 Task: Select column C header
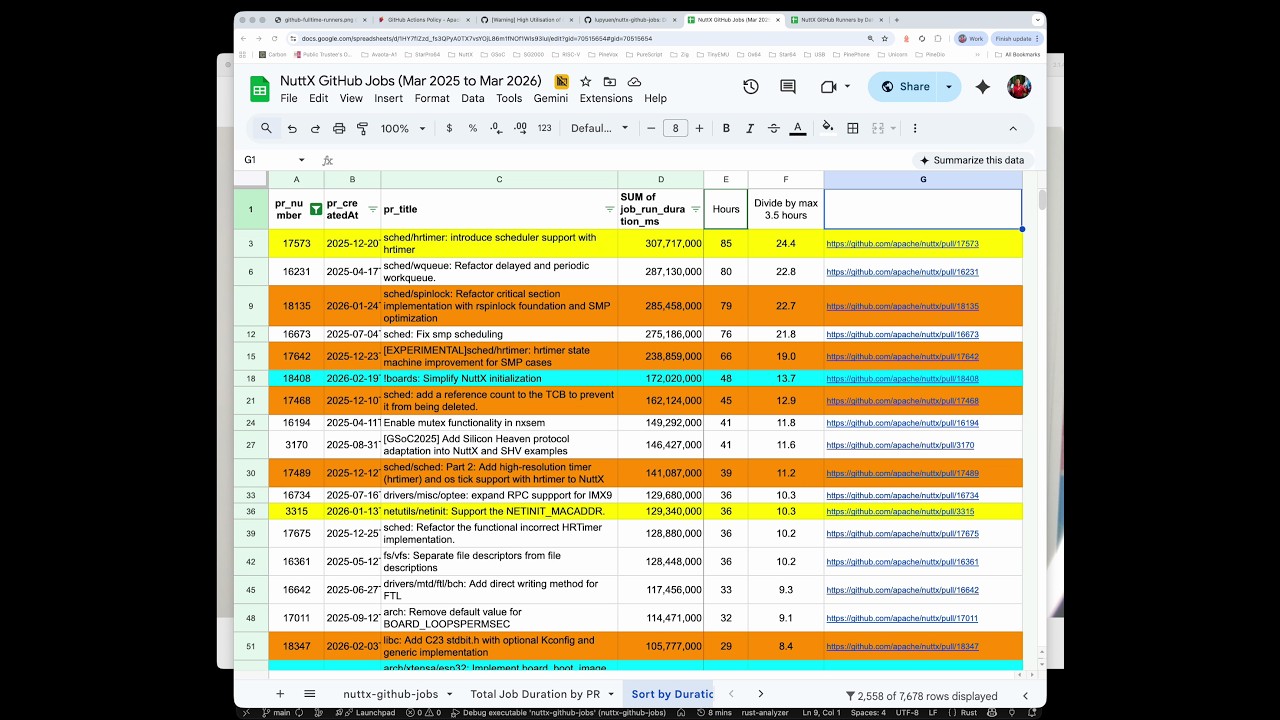(499, 180)
